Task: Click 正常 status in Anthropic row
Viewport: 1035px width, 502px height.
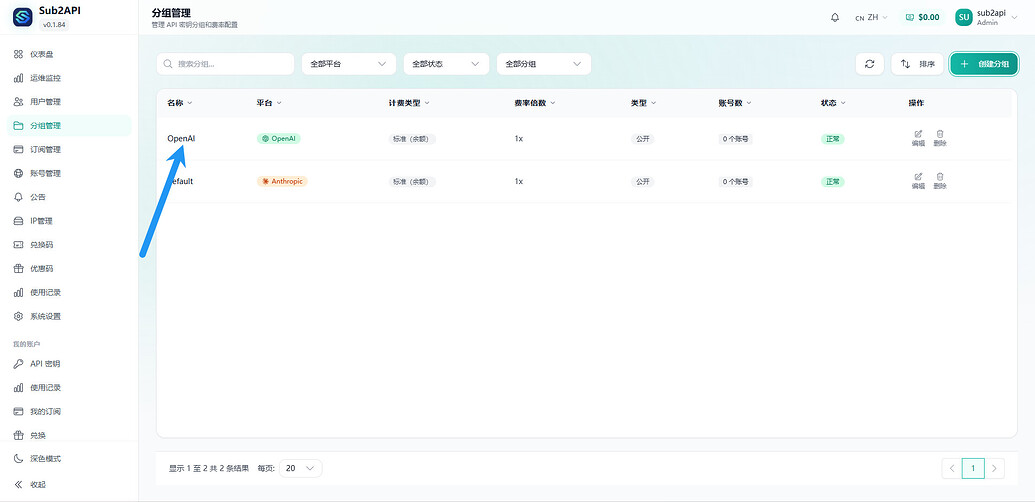Action: (x=832, y=181)
